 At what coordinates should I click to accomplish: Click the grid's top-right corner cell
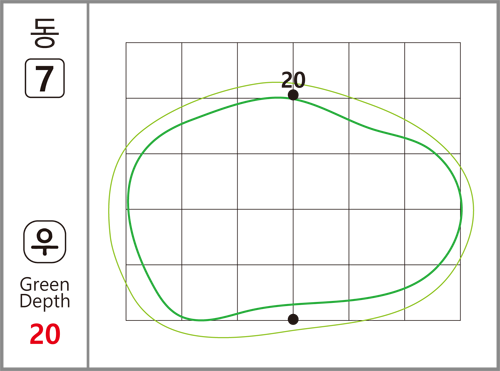pyautogui.click(x=433, y=70)
